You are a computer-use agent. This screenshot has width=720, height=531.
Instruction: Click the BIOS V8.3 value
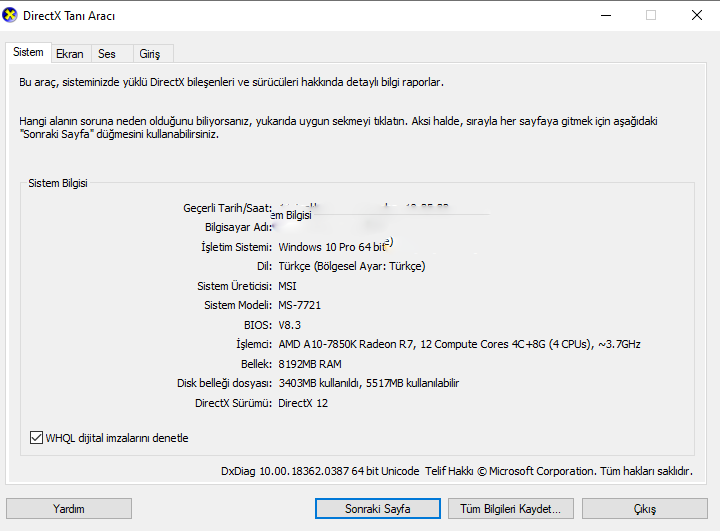pyautogui.click(x=289, y=325)
